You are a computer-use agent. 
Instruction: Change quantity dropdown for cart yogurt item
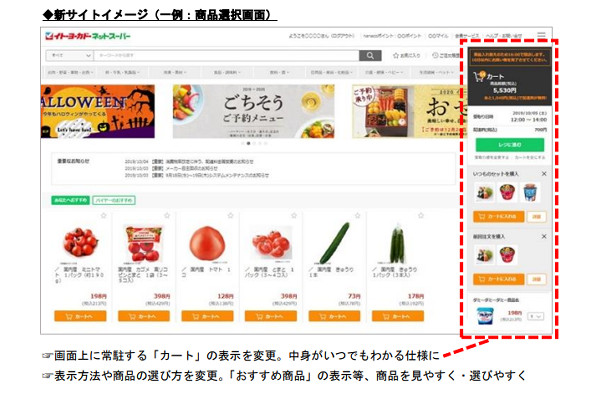point(535,316)
